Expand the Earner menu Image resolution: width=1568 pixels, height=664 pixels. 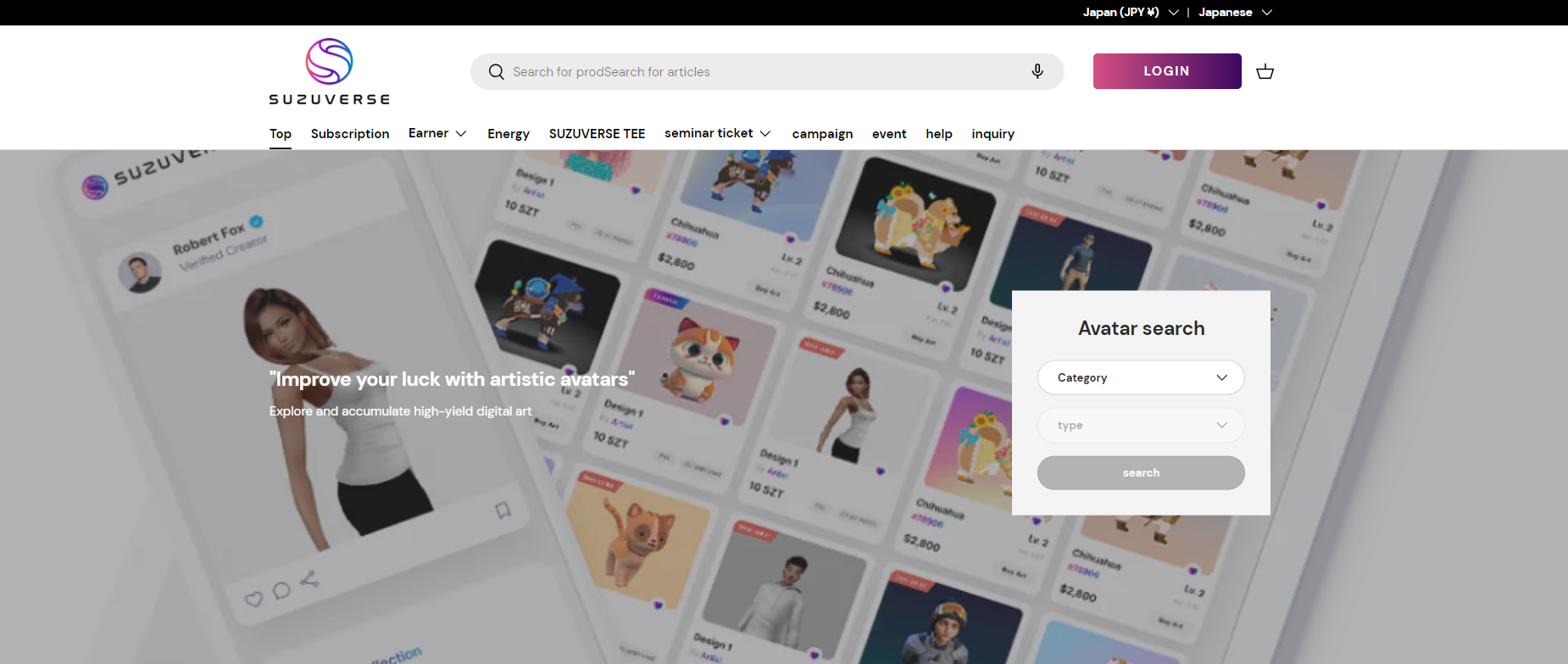pyautogui.click(x=437, y=133)
